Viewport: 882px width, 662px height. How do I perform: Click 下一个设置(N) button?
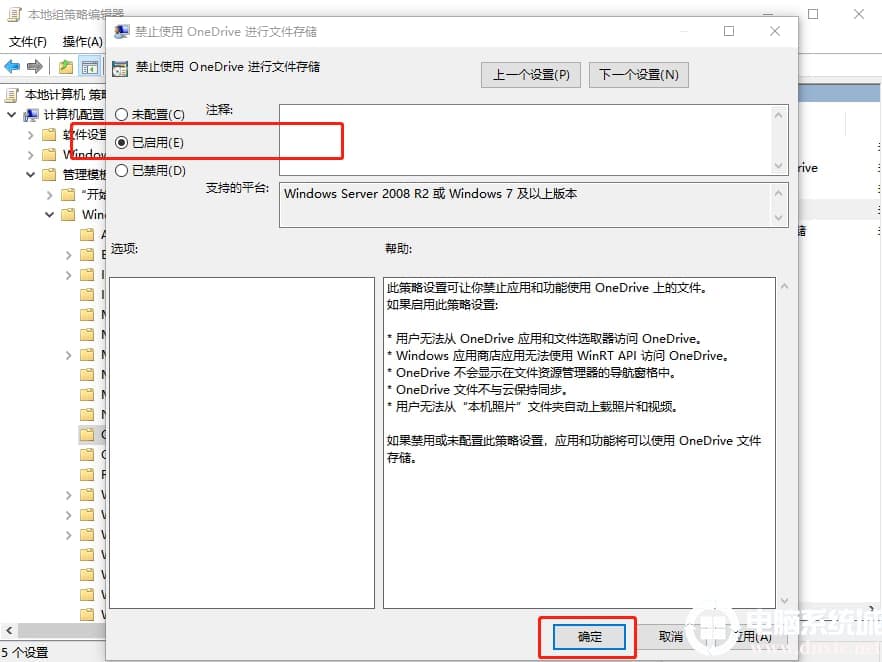point(638,75)
